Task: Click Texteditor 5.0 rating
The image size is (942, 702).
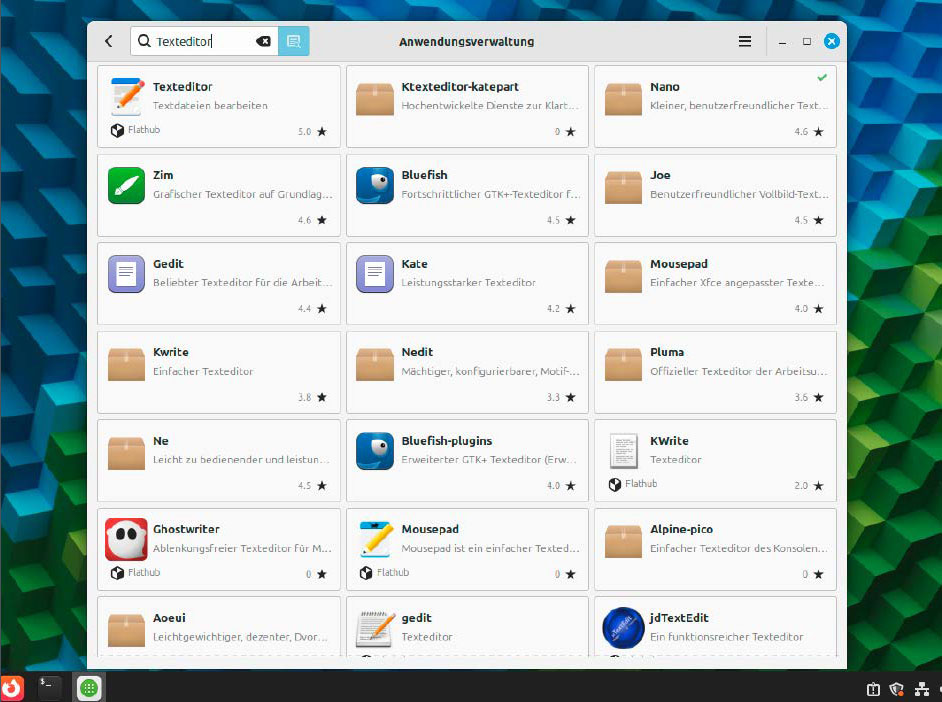Action: pos(312,132)
